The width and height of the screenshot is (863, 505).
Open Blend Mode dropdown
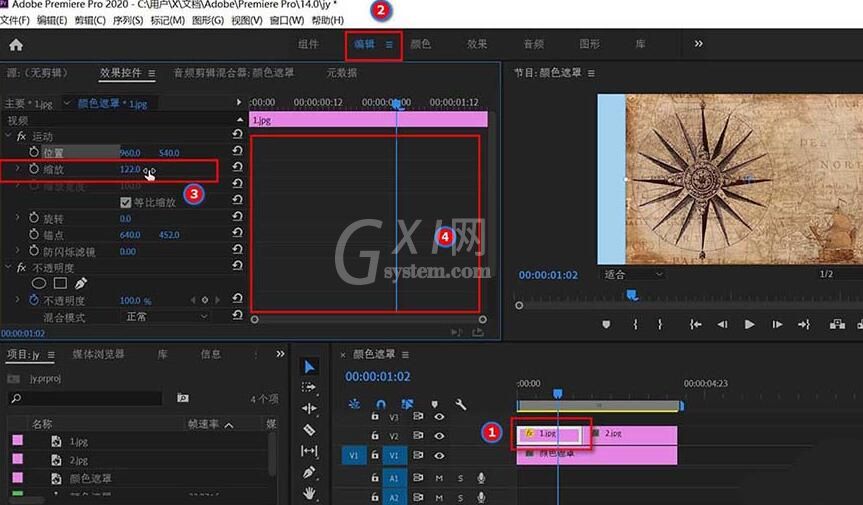165,317
